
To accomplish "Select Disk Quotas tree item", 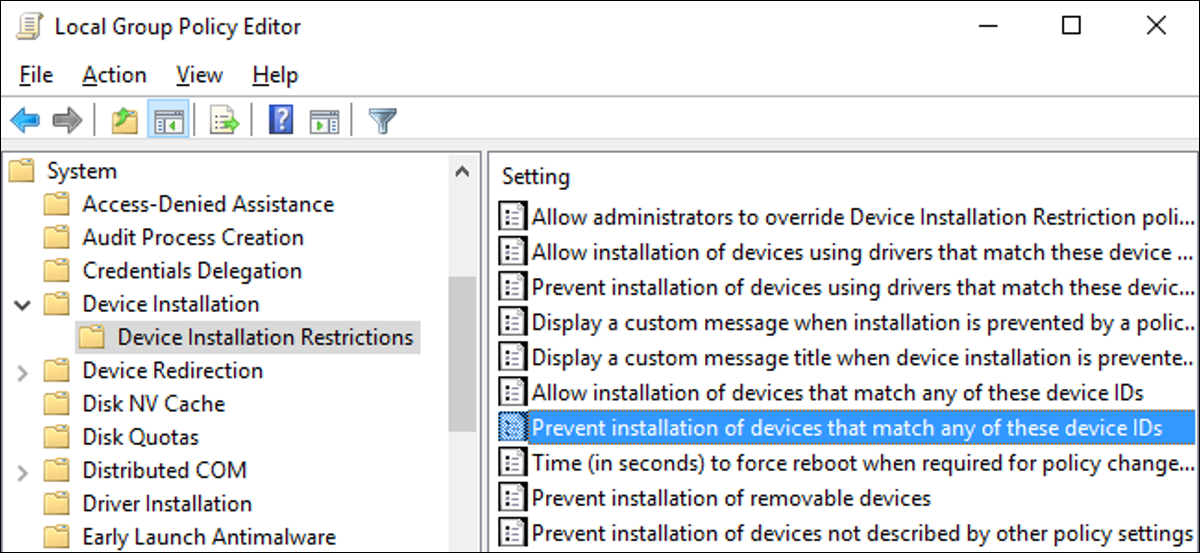I will pyautogui.click(x=141, y=437).
